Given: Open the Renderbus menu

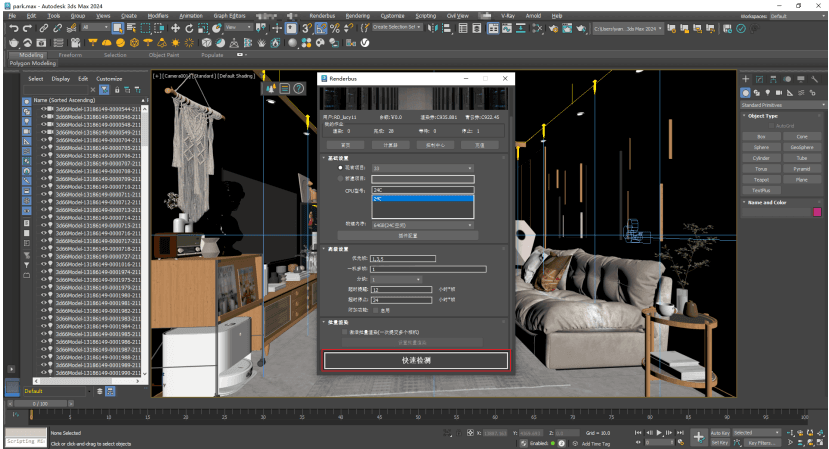Looking at the screenshot, I should point(322,16).
